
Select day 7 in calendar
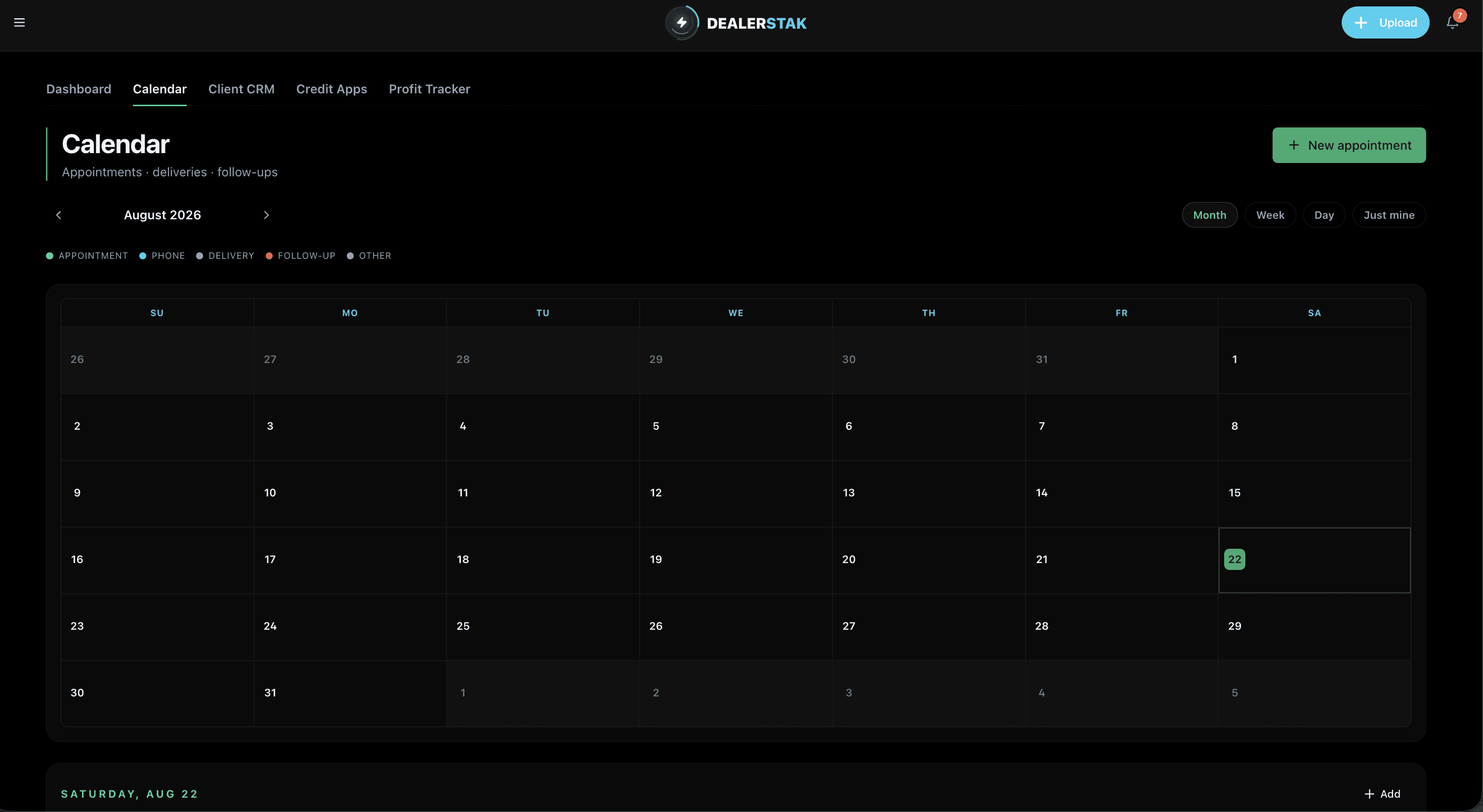pyautogui.click(x=1121, y=427)
